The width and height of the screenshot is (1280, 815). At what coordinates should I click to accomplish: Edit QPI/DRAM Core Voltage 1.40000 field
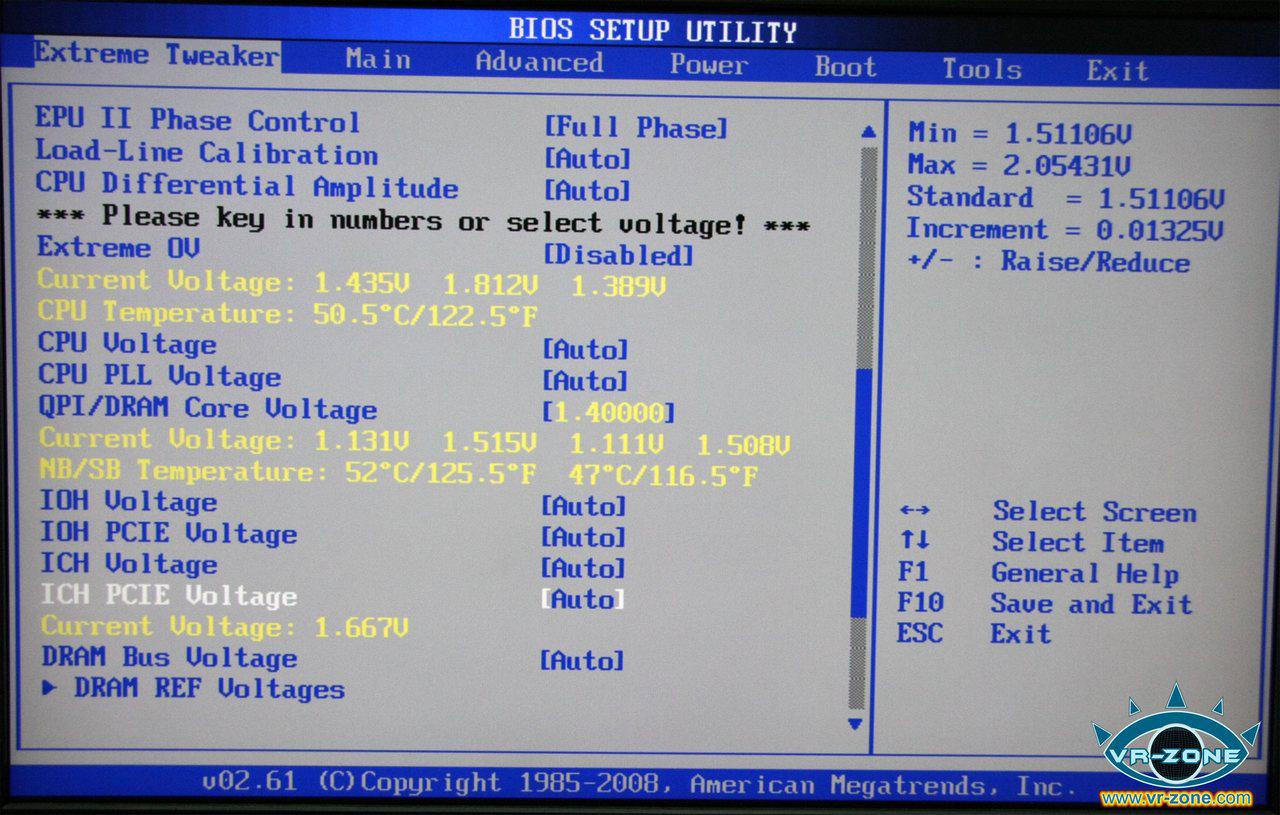click(x=609, y=412)
